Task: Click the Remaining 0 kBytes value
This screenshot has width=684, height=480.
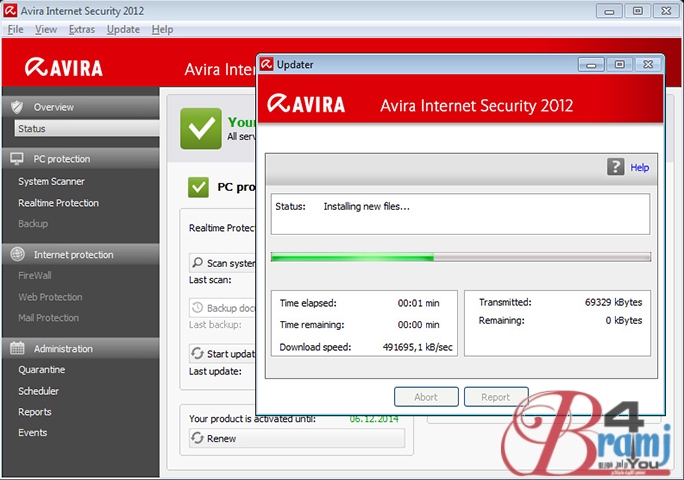Action: click(x=623, y=320)
